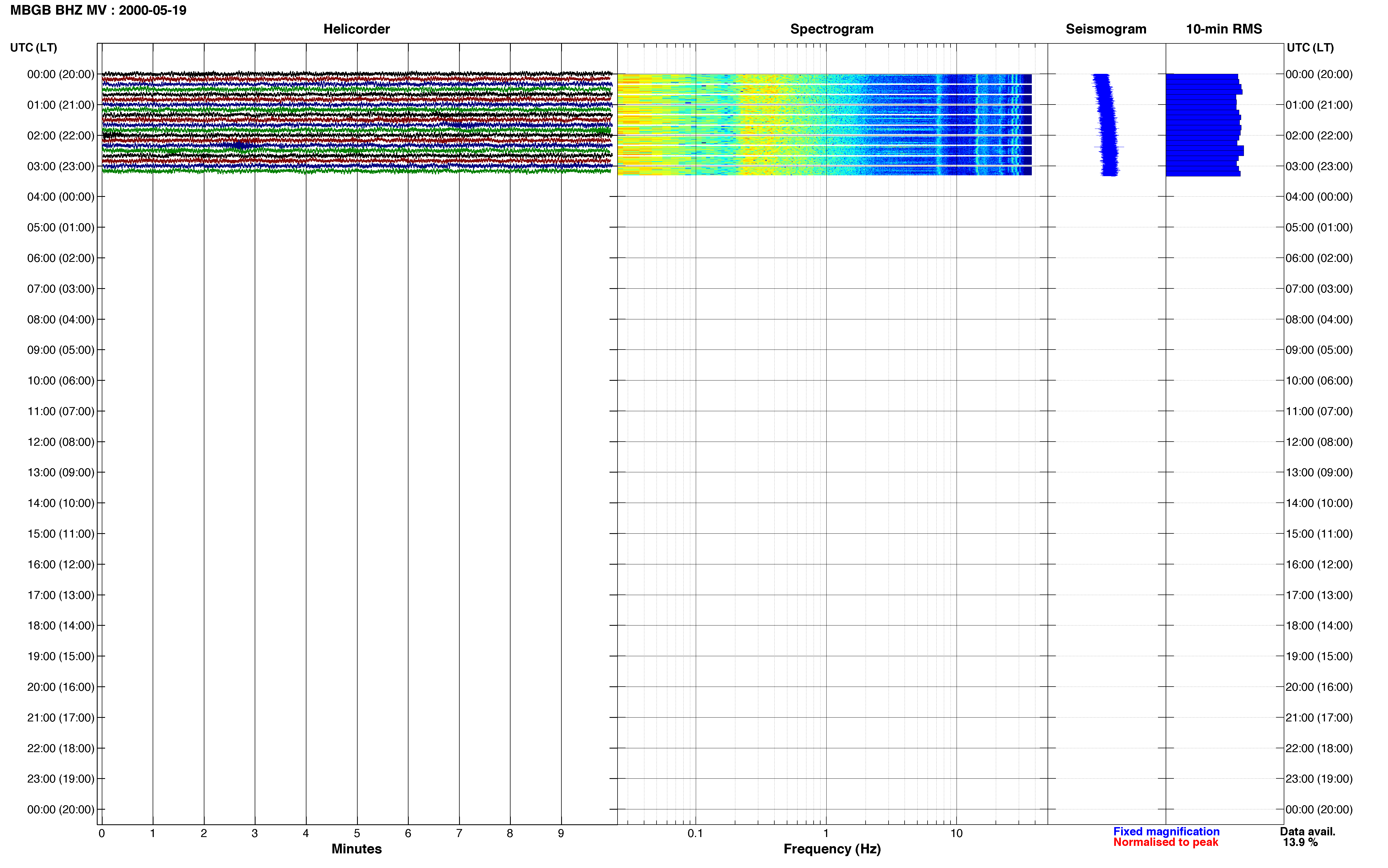
Task: Select the Spectrogram panel heading
Action: (x=832, y=29)
